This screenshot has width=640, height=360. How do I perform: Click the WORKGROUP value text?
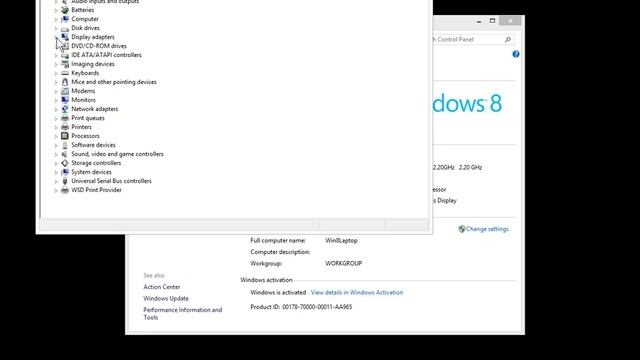344,263
